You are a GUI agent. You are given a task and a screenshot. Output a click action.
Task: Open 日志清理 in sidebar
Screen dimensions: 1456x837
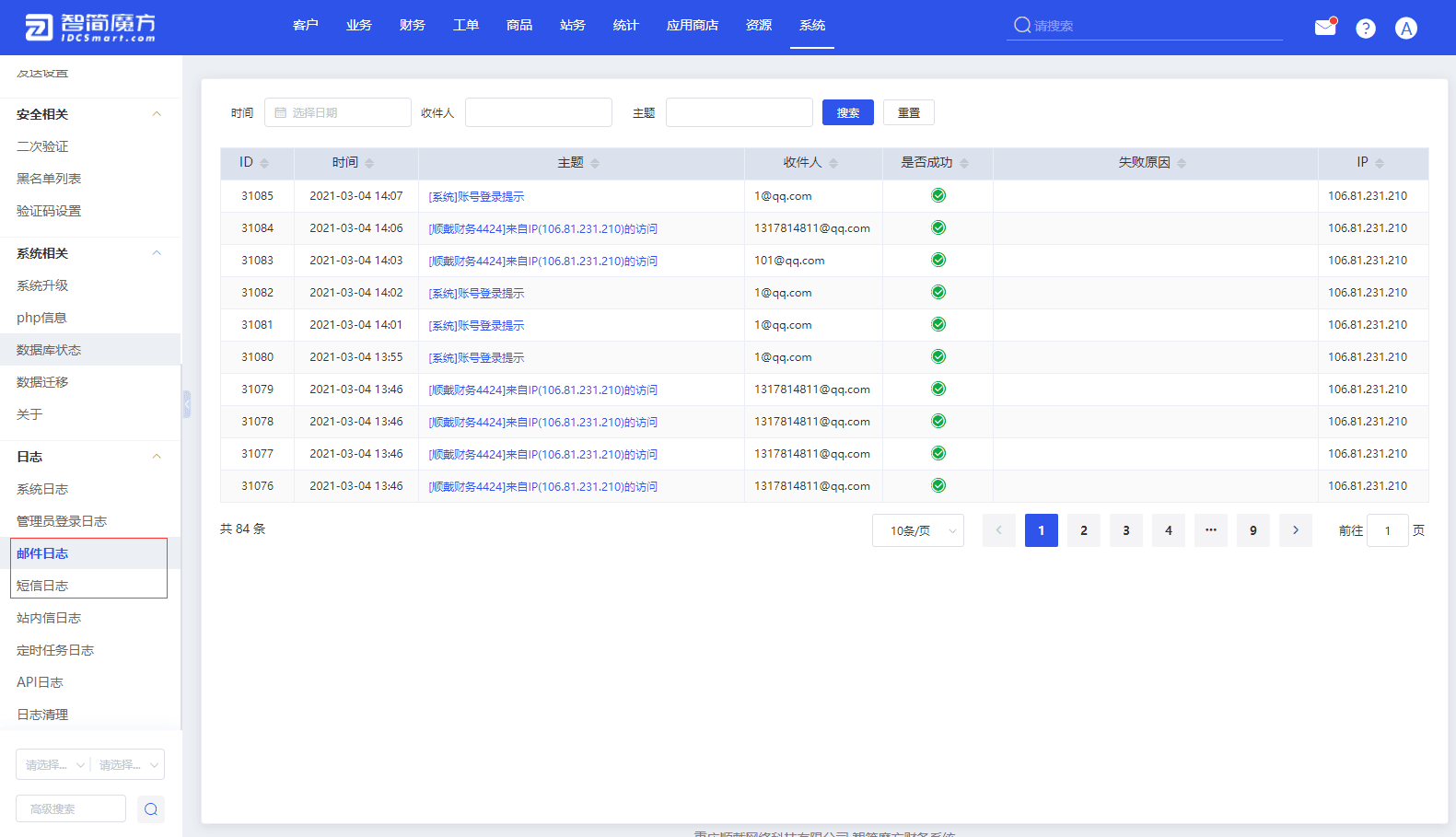[42, 715]
